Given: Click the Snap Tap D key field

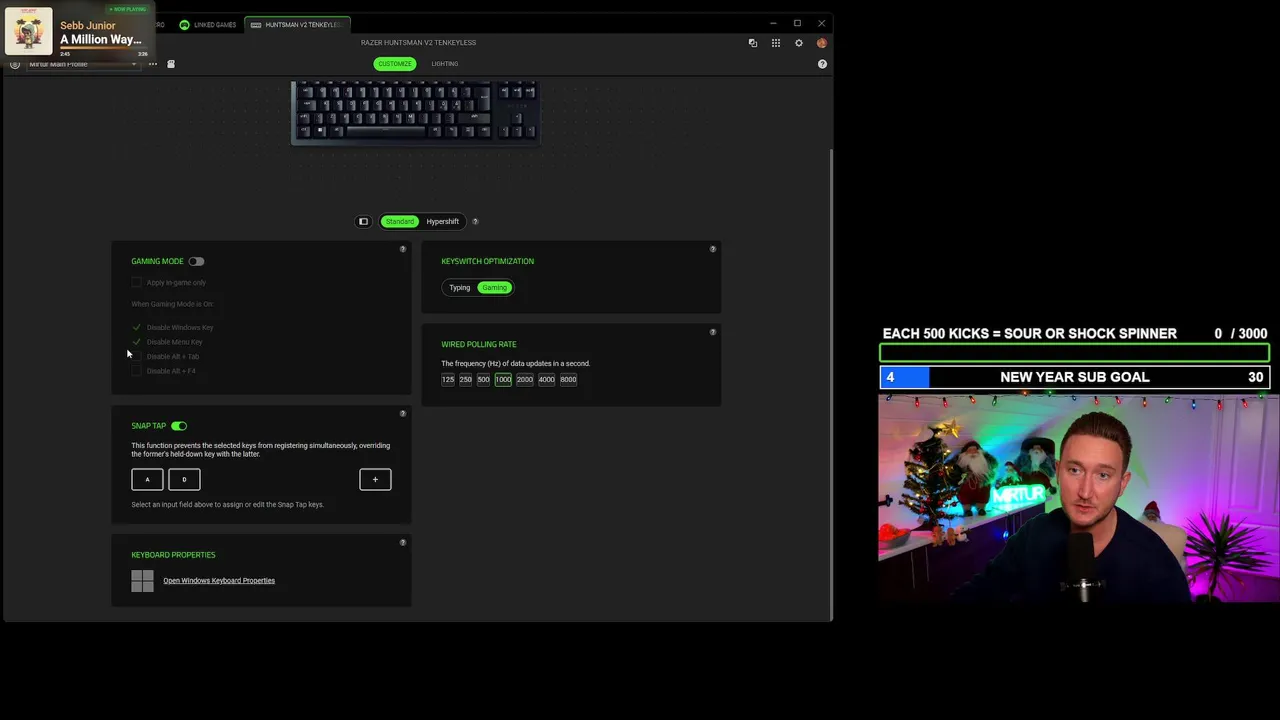Looking at the screenshot, I should point(184,480).
